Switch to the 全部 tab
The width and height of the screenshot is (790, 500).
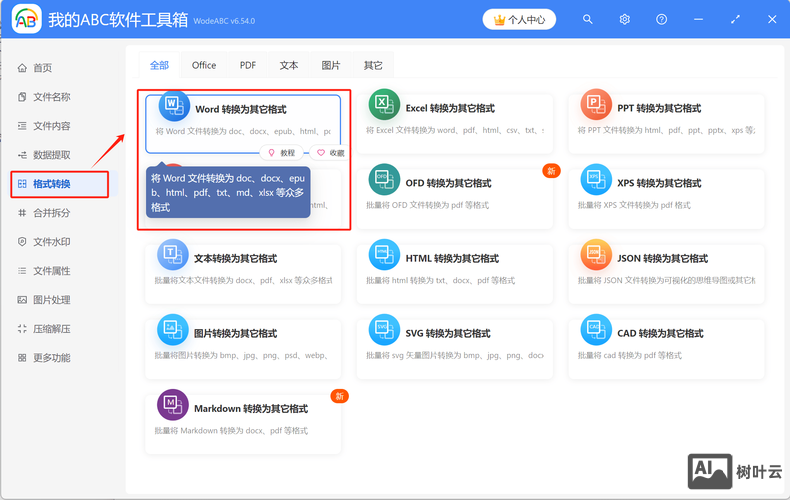159,65
